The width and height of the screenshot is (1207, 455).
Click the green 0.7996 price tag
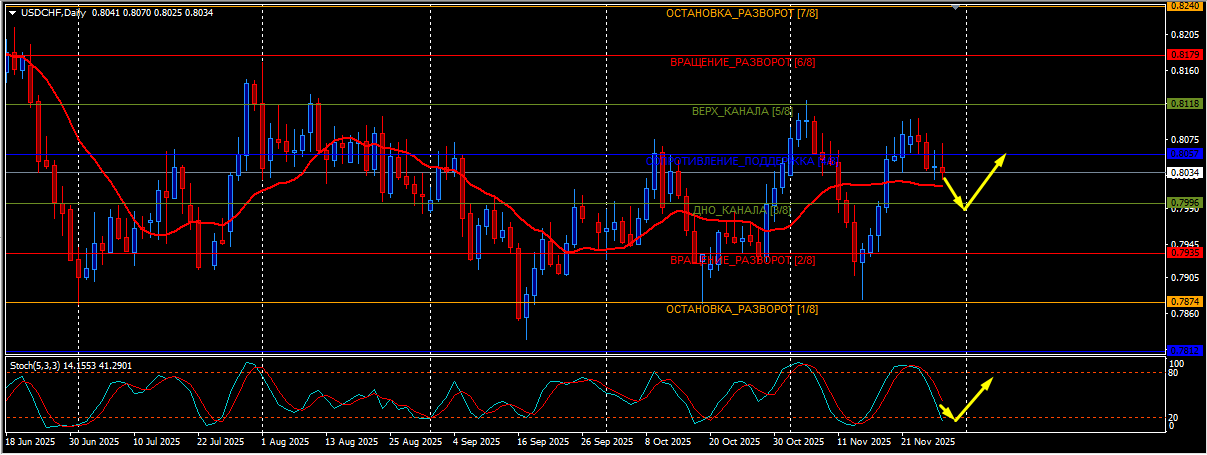pyautogui.click(x=1185, y=203)
